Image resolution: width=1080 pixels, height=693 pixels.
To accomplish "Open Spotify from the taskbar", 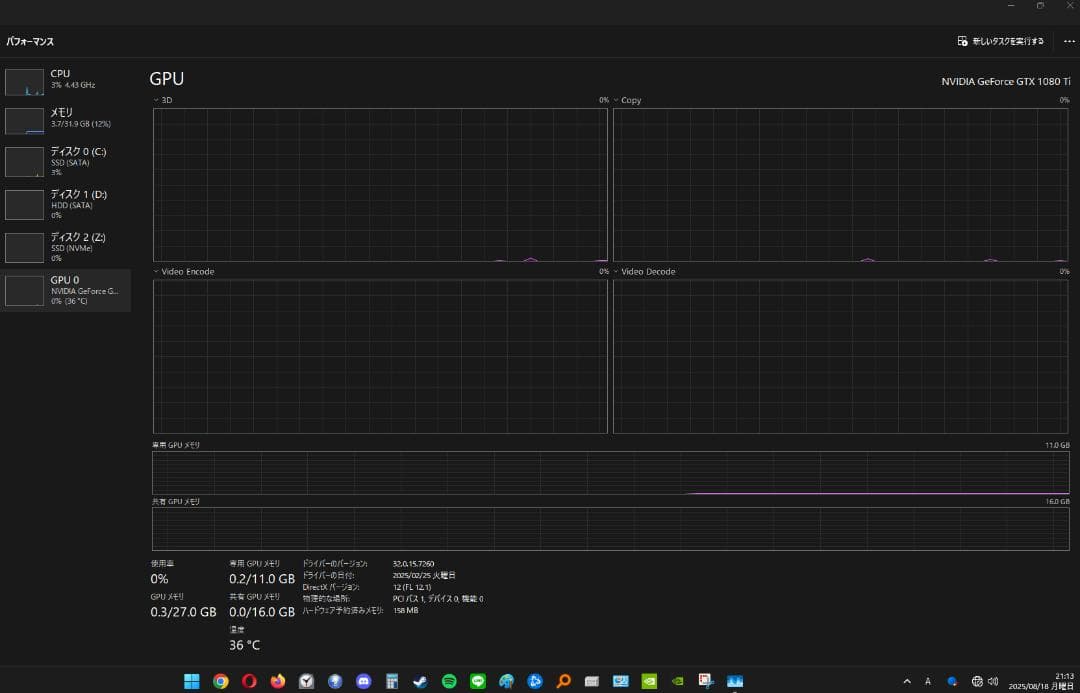I will pos(449,681).
